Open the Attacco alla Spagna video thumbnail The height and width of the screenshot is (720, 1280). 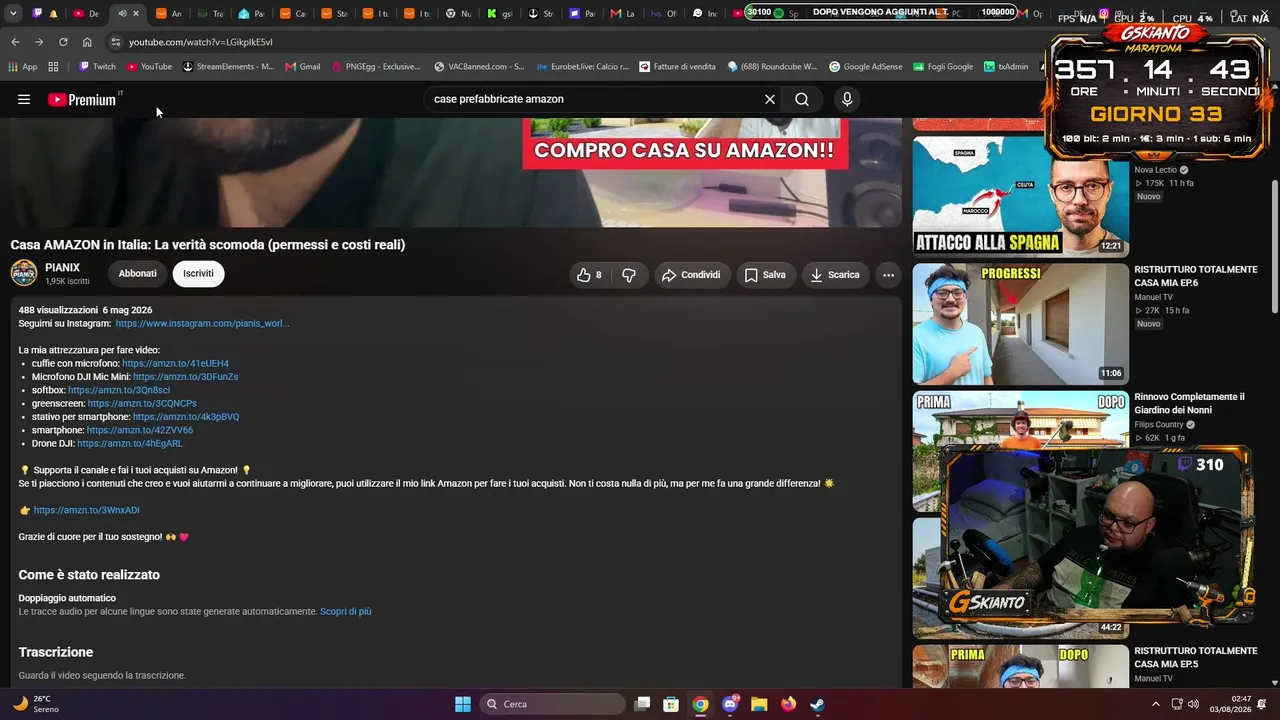1020,196
